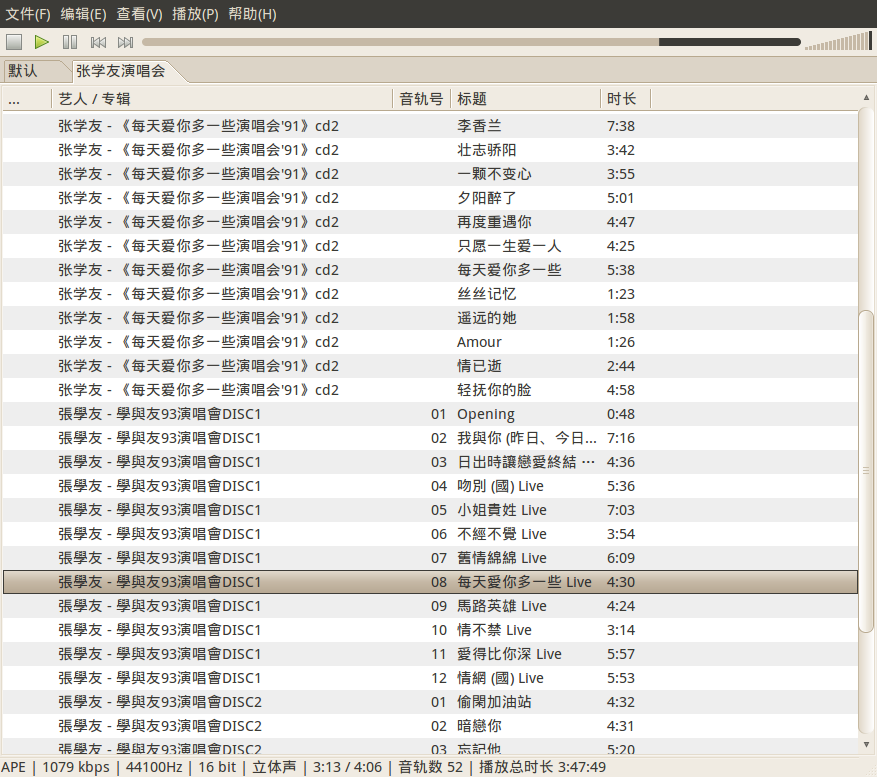Viewport: 877px width, 777px height.
Task: Click the 16 bit status bar entry
Action: [x=218, y=767]
